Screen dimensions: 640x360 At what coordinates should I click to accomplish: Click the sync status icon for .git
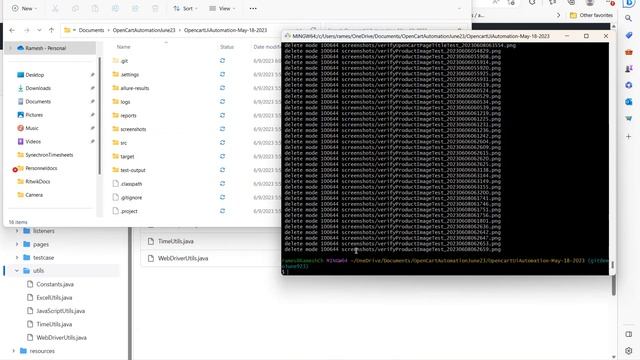(x=222, y=61)
